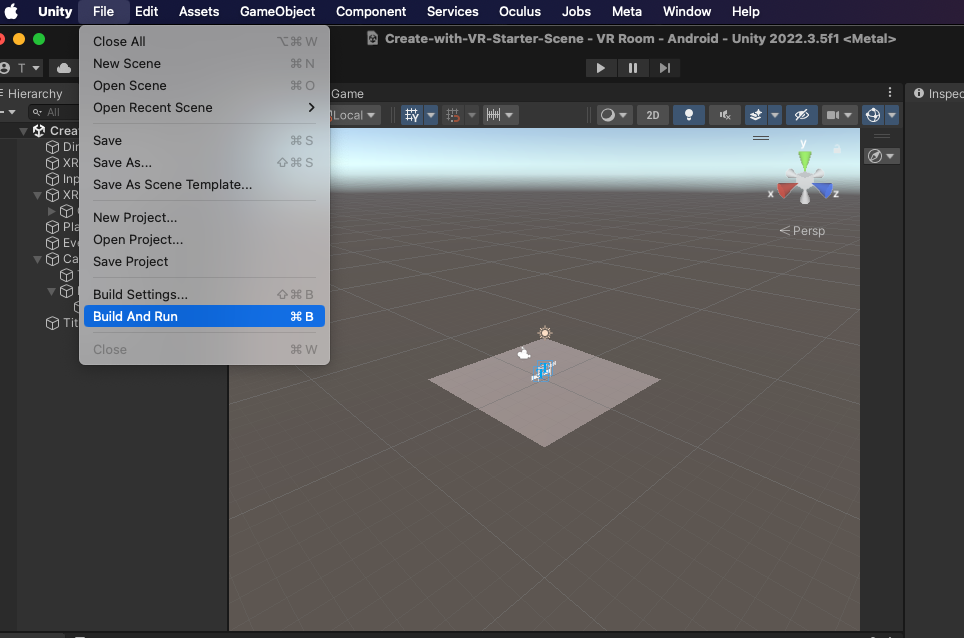This screenshot has width=964, height=638.
Task: Toggle the gizmo rotation lock icon
Action: point(837,149)
